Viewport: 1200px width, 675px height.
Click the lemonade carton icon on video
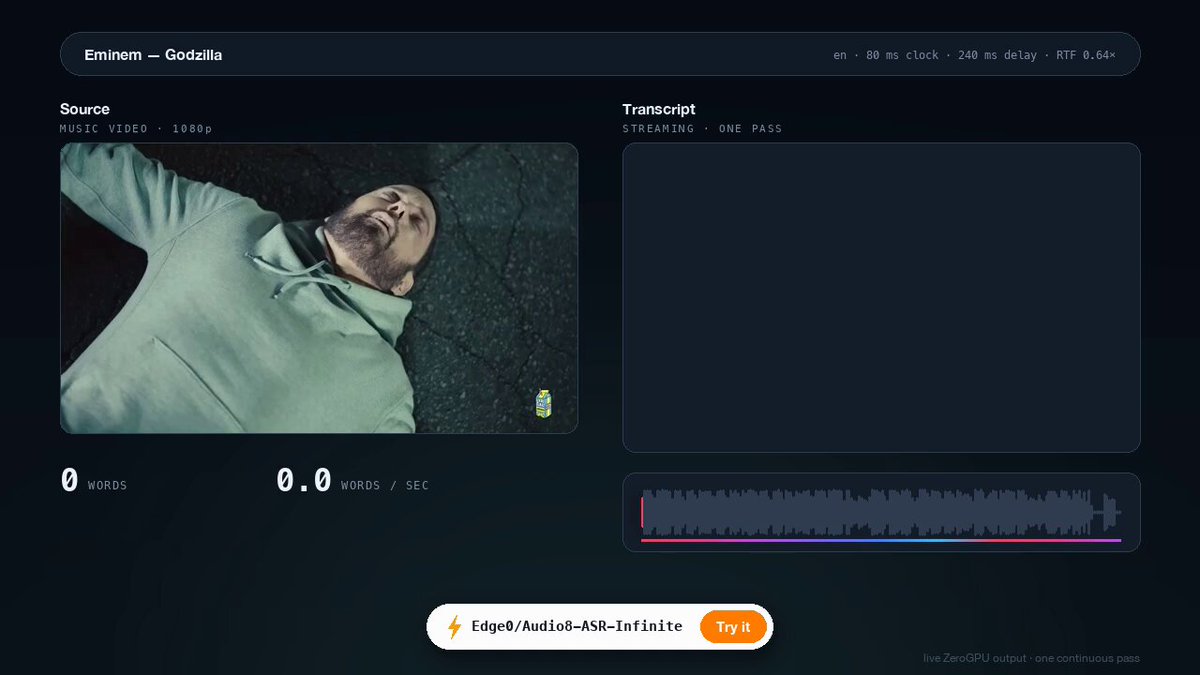pyautogui.click(x=543, y=403)
